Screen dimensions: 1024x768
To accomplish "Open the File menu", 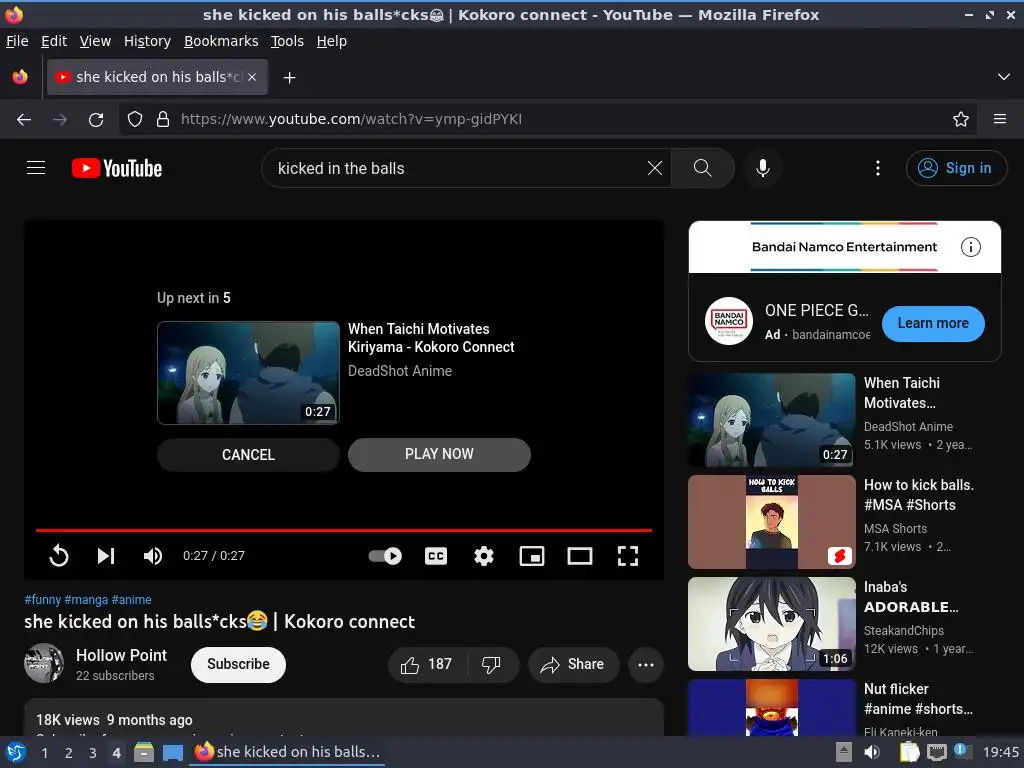I will coord(17,41).
